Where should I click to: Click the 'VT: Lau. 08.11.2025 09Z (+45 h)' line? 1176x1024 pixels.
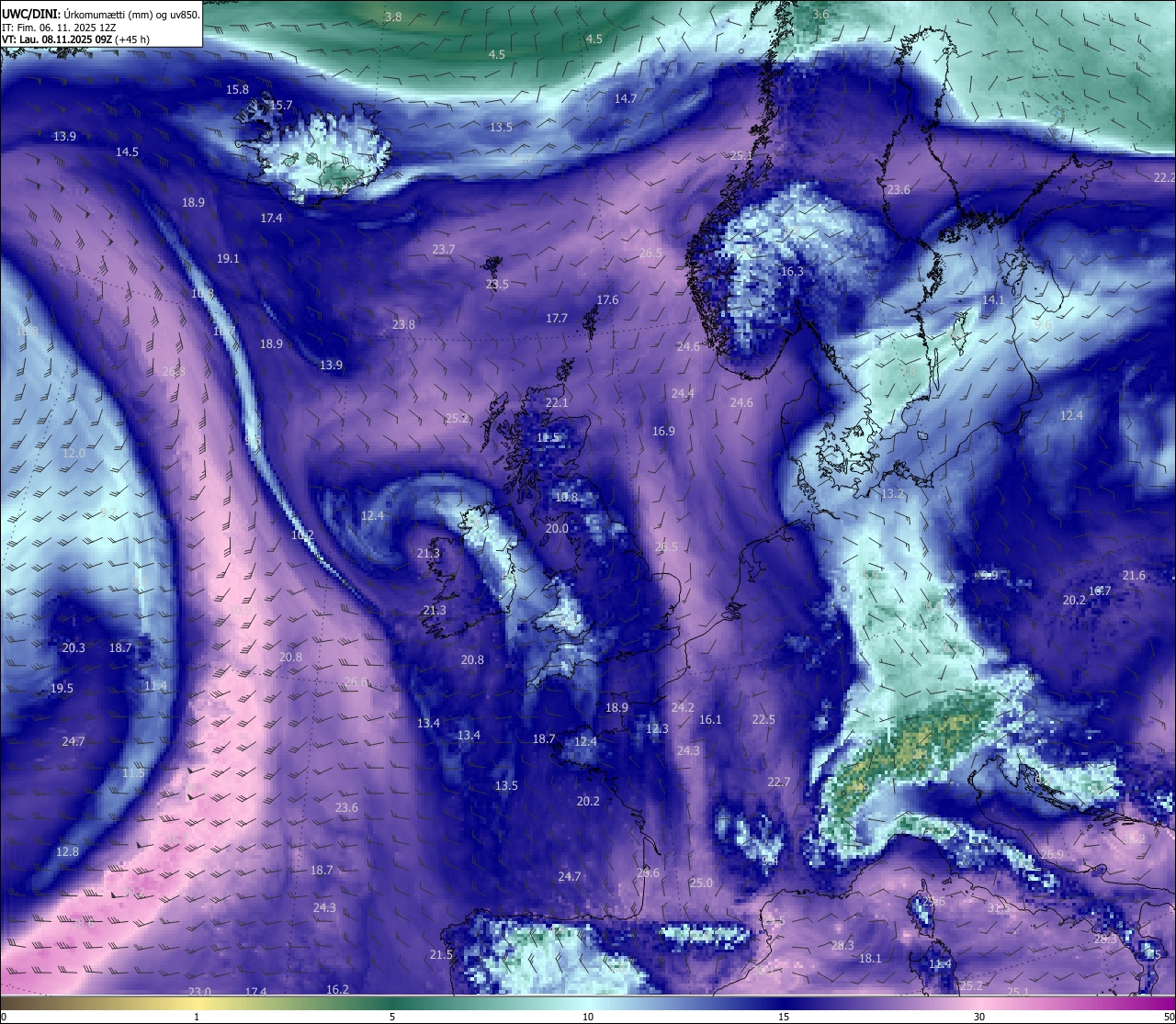pos(75,39)
